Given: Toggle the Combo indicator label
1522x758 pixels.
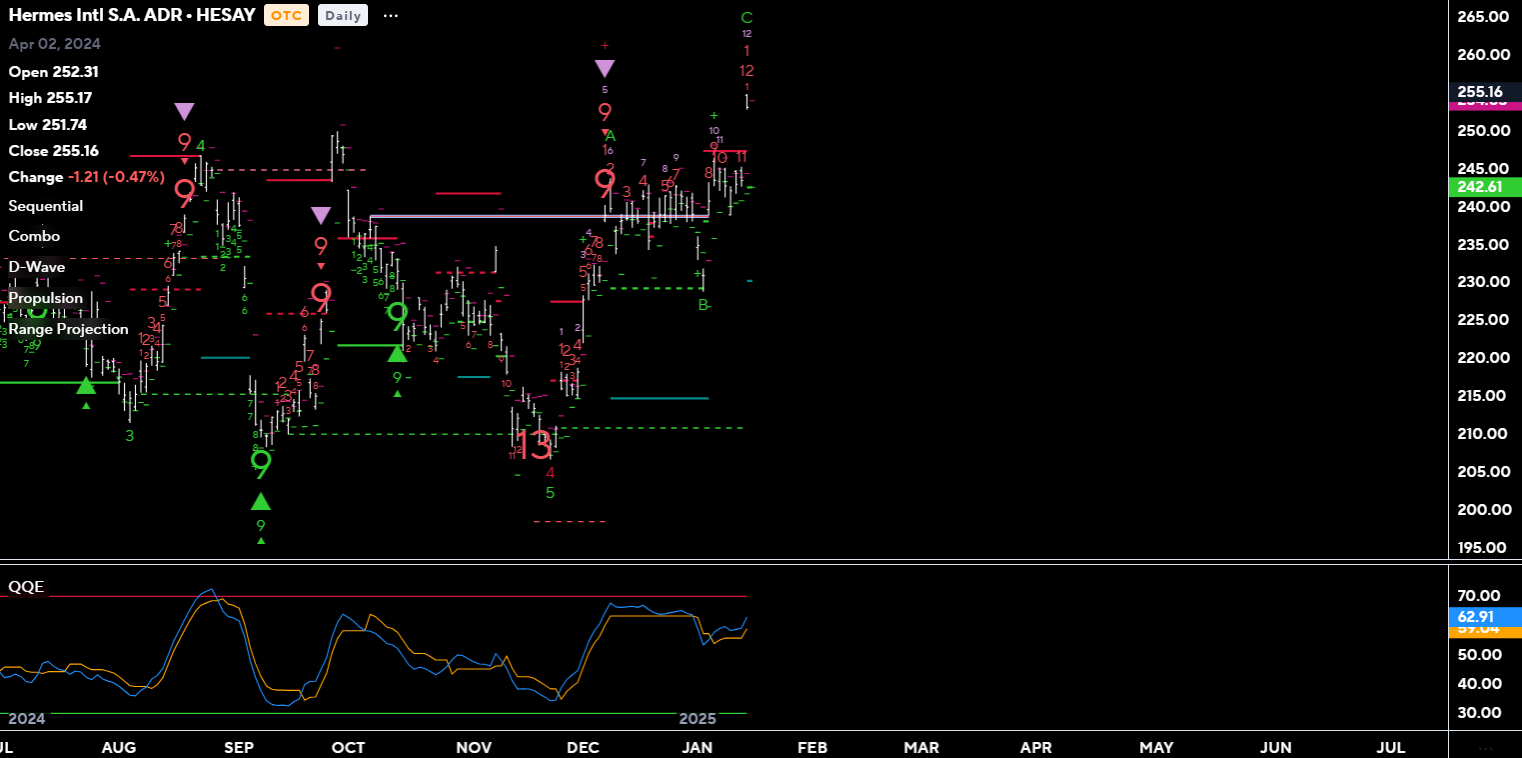Looking at the screenshot, I should [x=34, y=236].
